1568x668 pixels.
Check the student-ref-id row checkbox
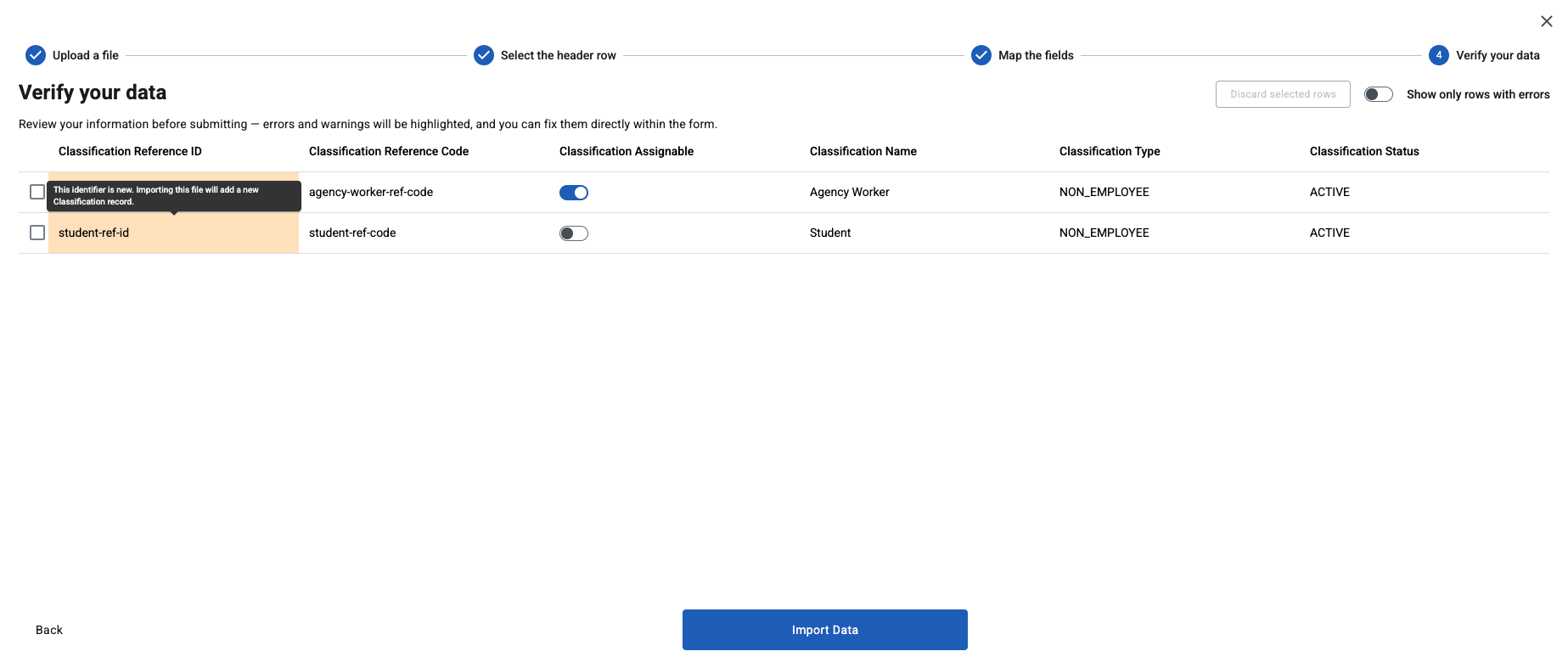point(37,233)
